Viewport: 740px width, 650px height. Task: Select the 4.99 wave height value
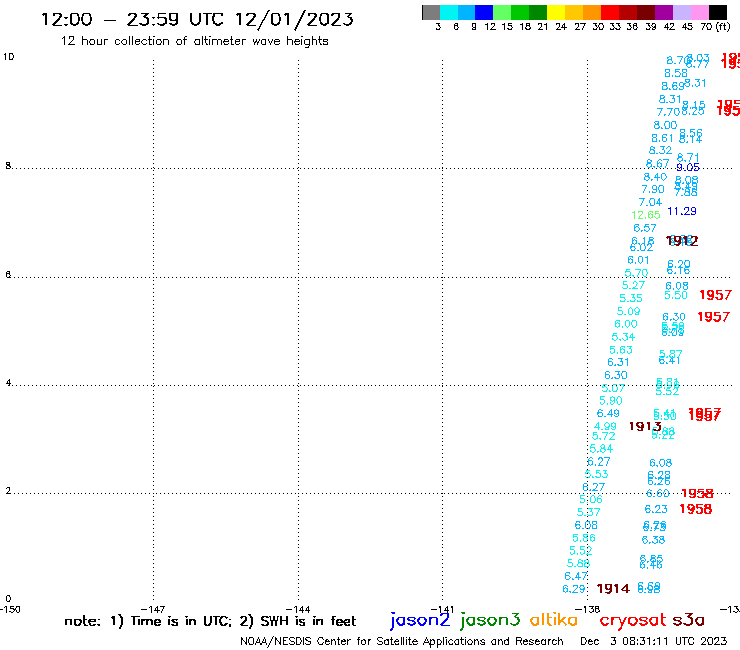coord(605,427)
